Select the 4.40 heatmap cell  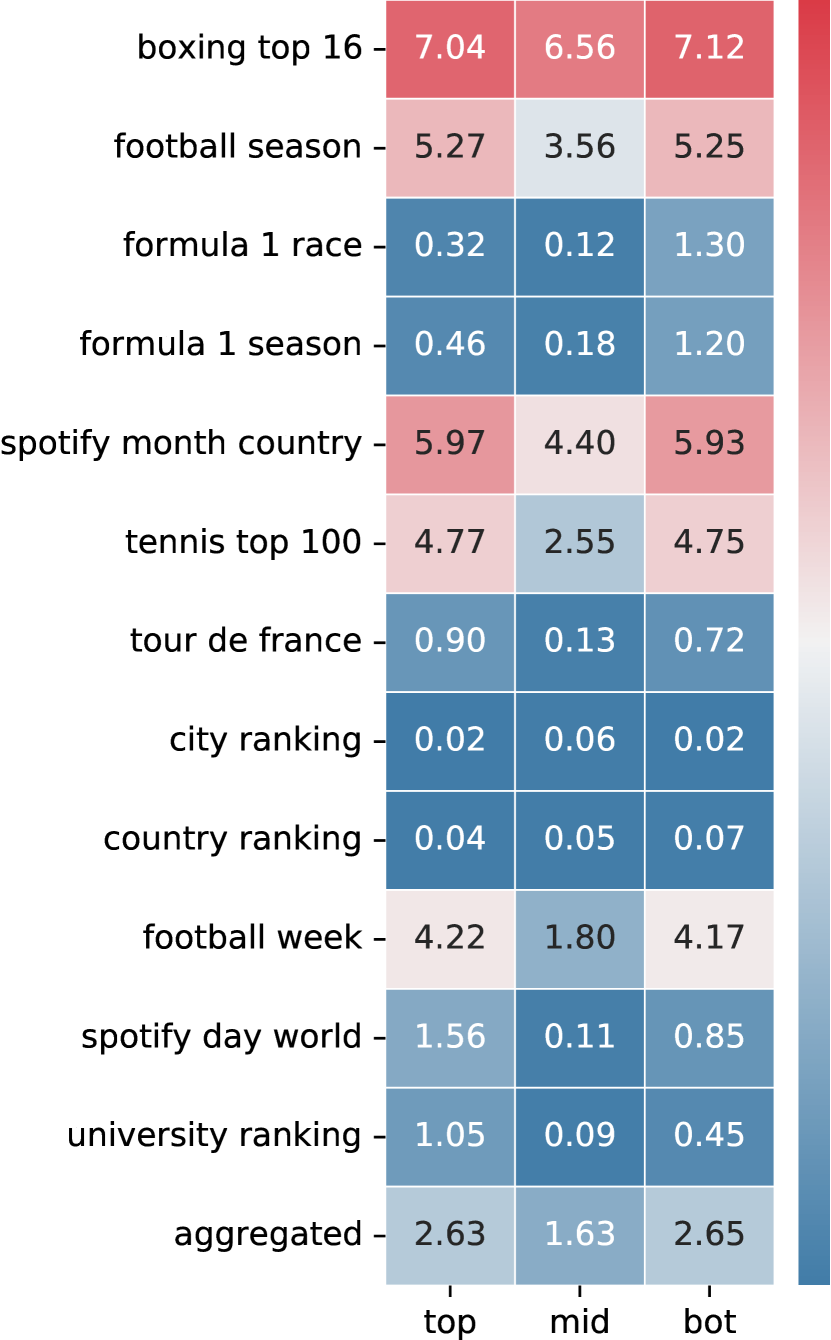coord(580,443)
